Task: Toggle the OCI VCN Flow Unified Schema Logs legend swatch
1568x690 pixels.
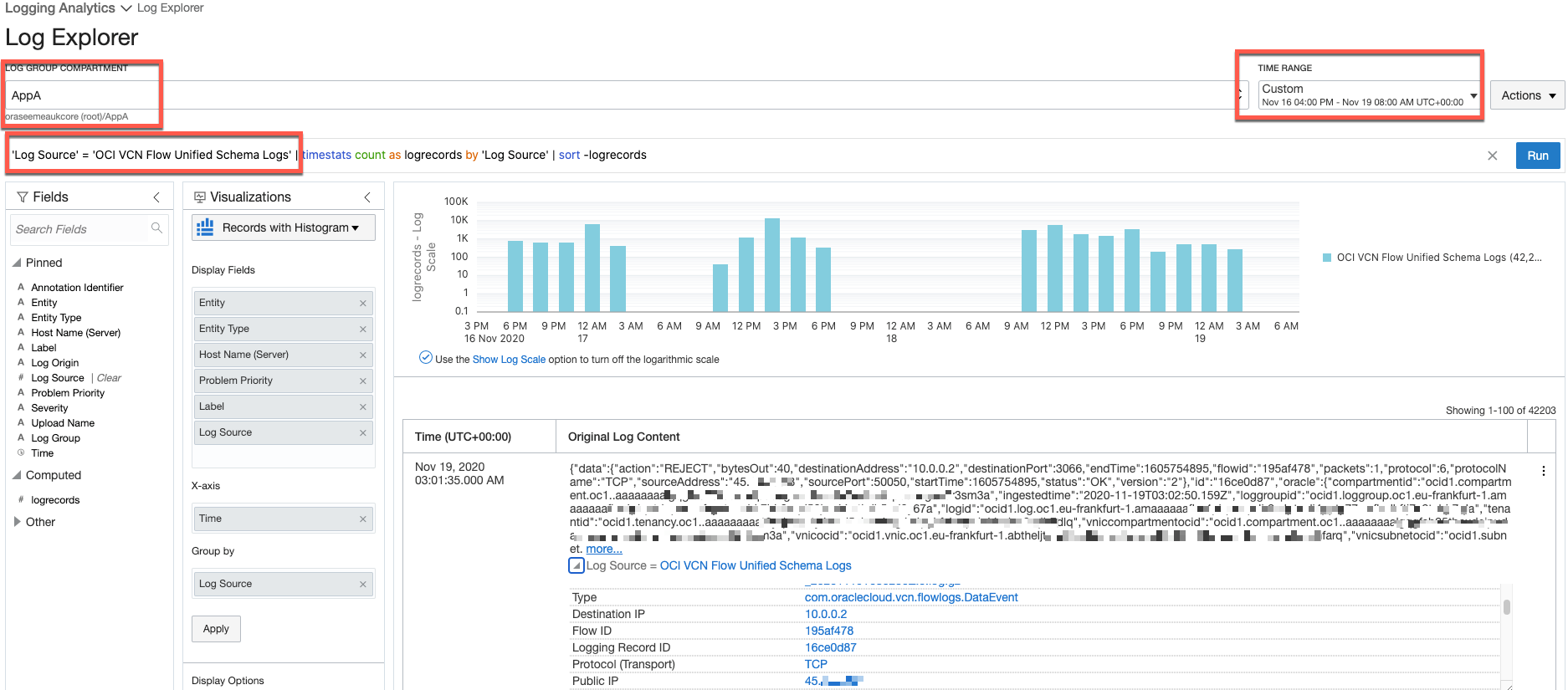Action: (1327, 258)
